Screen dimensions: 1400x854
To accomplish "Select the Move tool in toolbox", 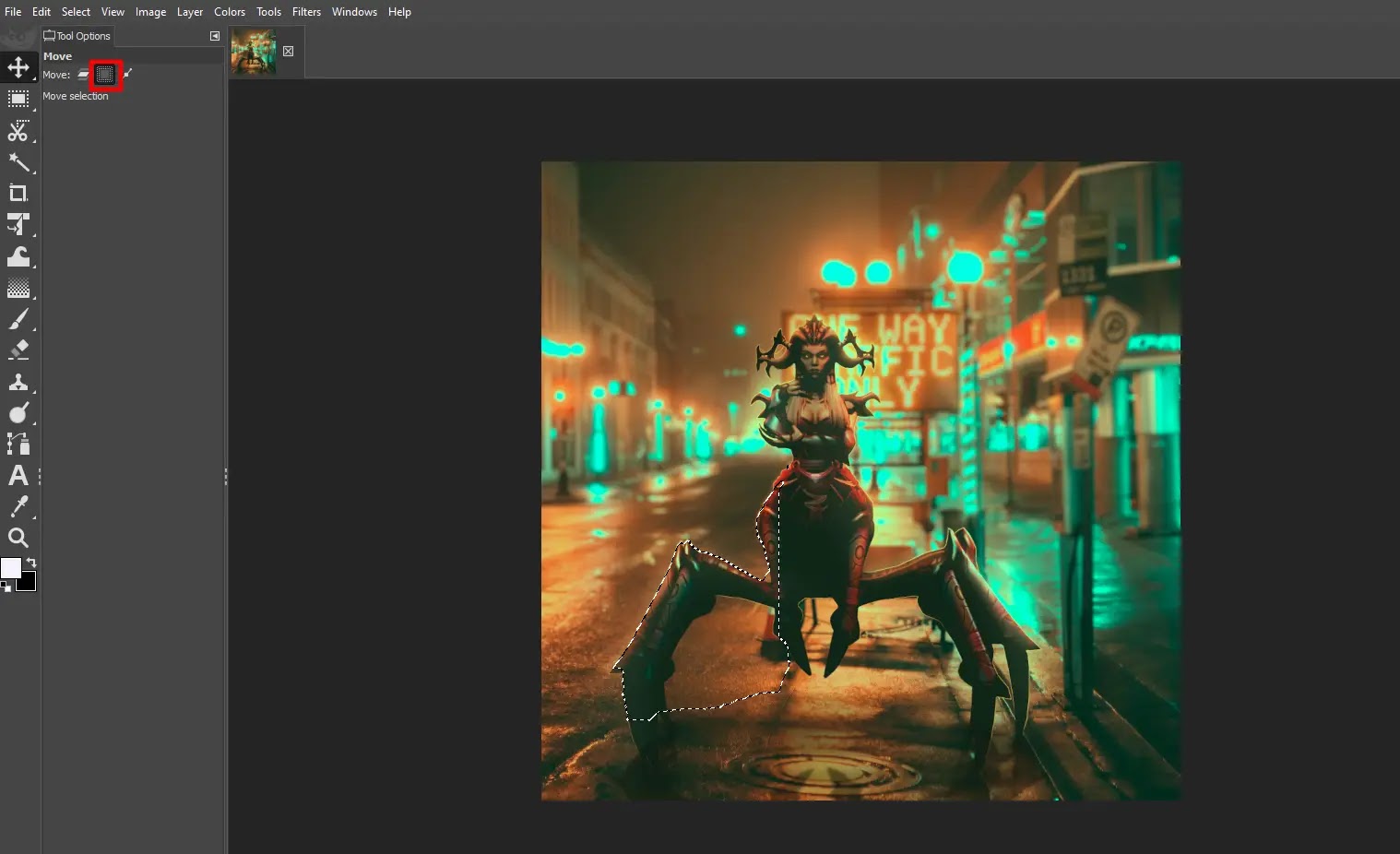I will tap(18, 67).
